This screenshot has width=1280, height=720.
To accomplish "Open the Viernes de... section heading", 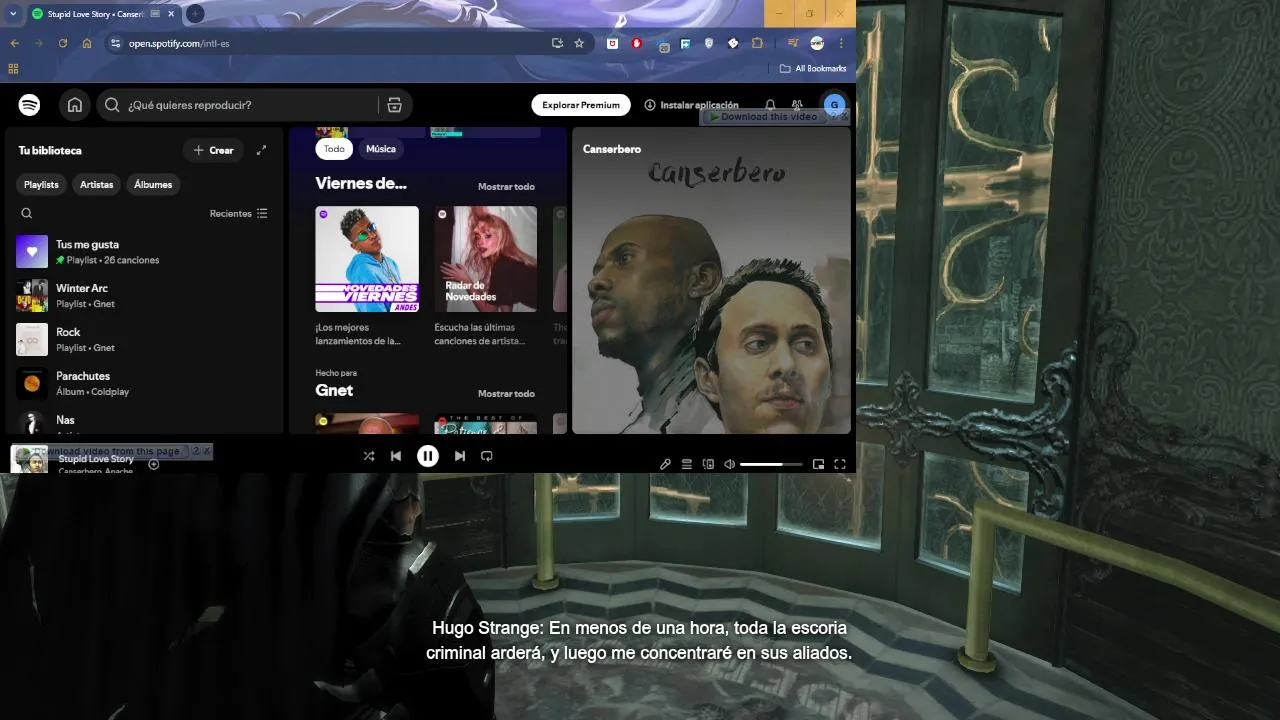I will pos(361,184).
